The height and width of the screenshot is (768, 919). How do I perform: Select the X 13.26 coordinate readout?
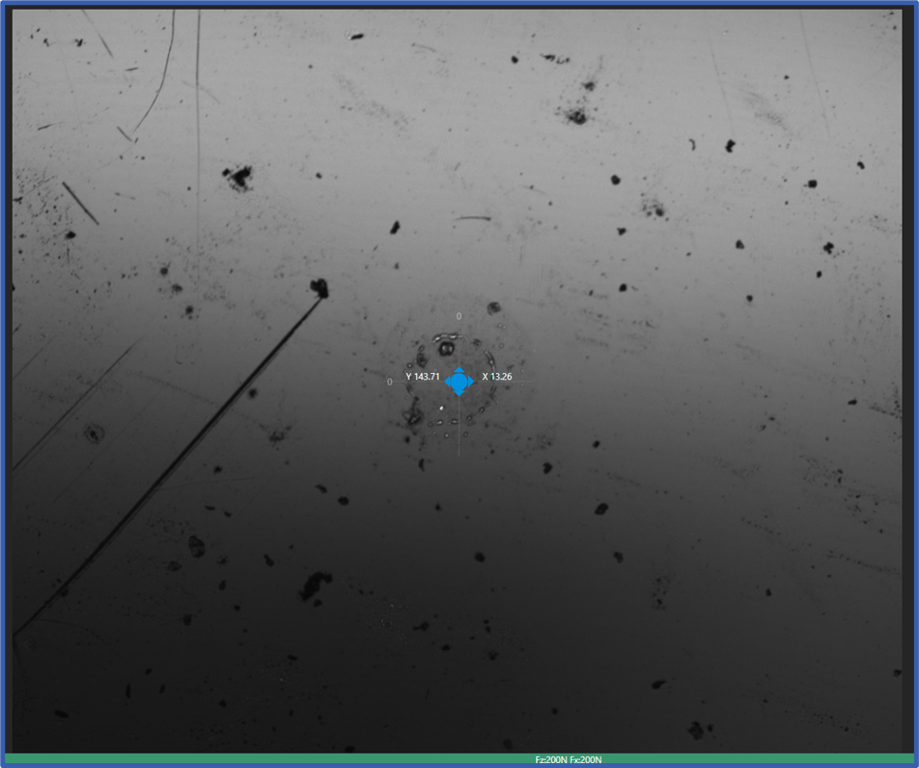click(x=497, y=377)
